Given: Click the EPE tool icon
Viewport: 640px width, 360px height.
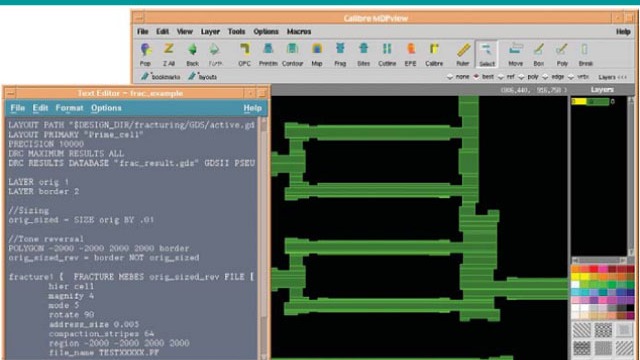Looking at the screenshot, I should click(411, 49).
